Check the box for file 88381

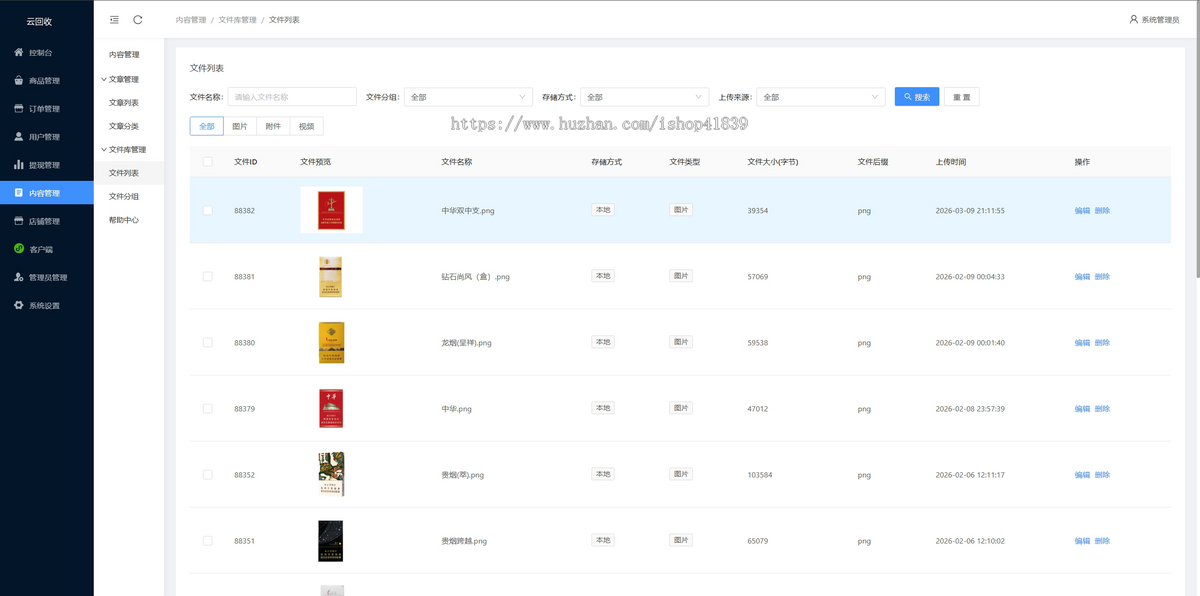pyautogui.click(x=207, y=276)
